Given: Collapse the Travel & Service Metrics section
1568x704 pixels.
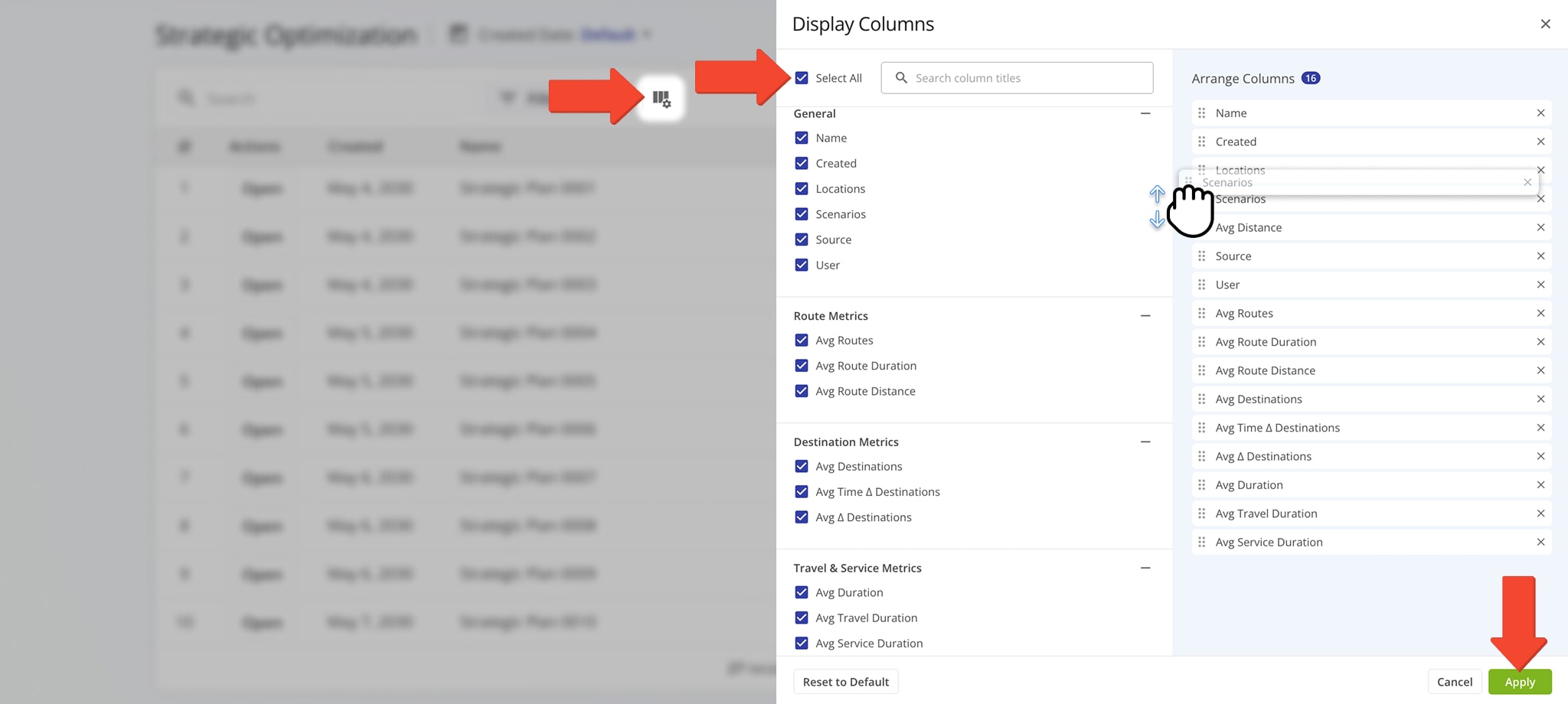Looking at the screenshot, I should point(1145,568).
